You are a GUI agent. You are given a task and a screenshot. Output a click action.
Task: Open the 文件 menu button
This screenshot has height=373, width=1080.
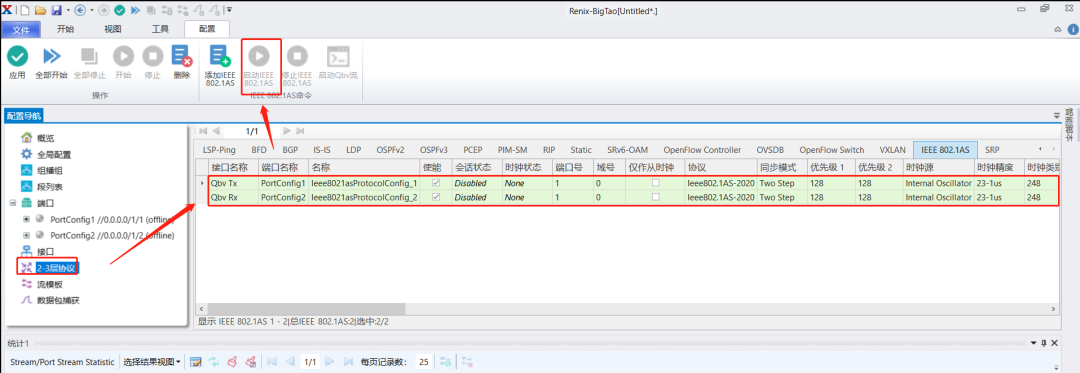pos(21,29)
